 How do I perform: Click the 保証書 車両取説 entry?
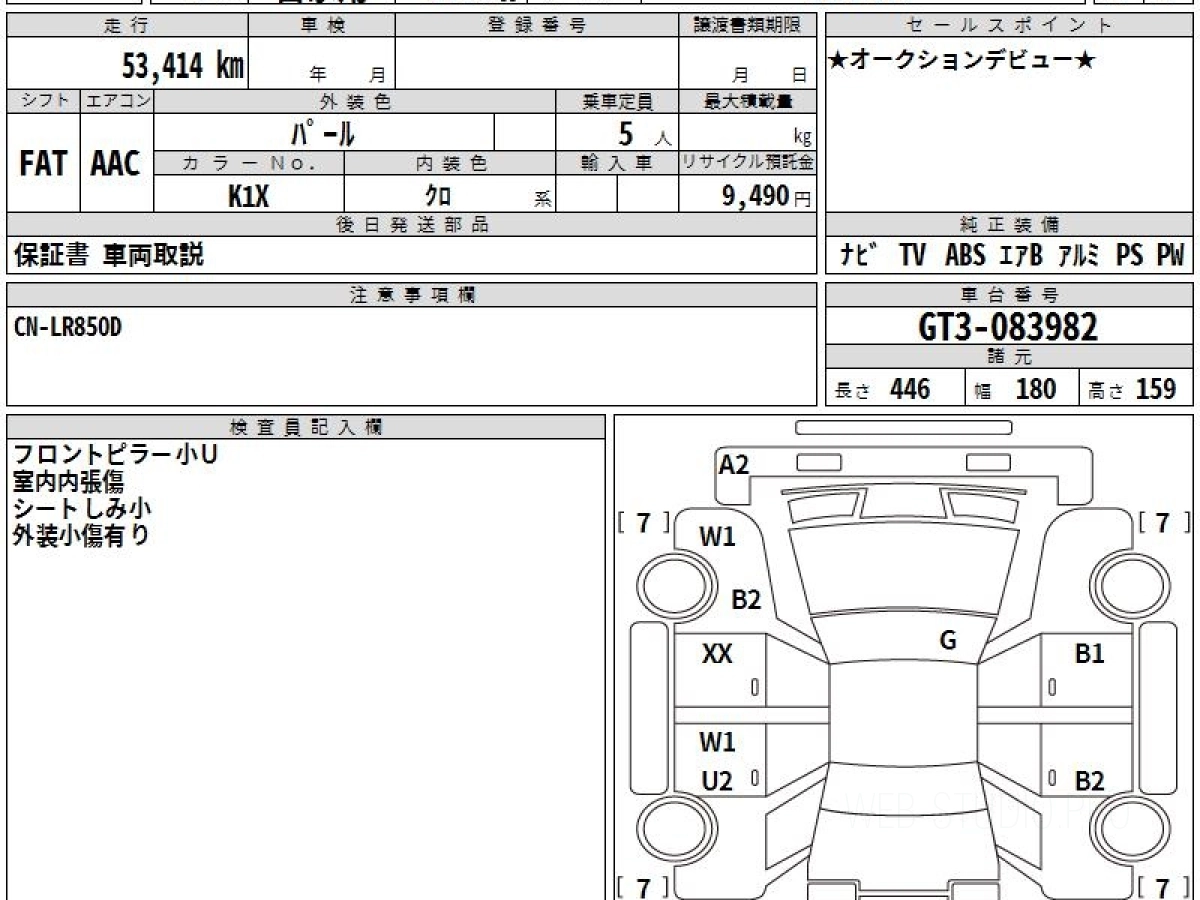click(109, 255)
